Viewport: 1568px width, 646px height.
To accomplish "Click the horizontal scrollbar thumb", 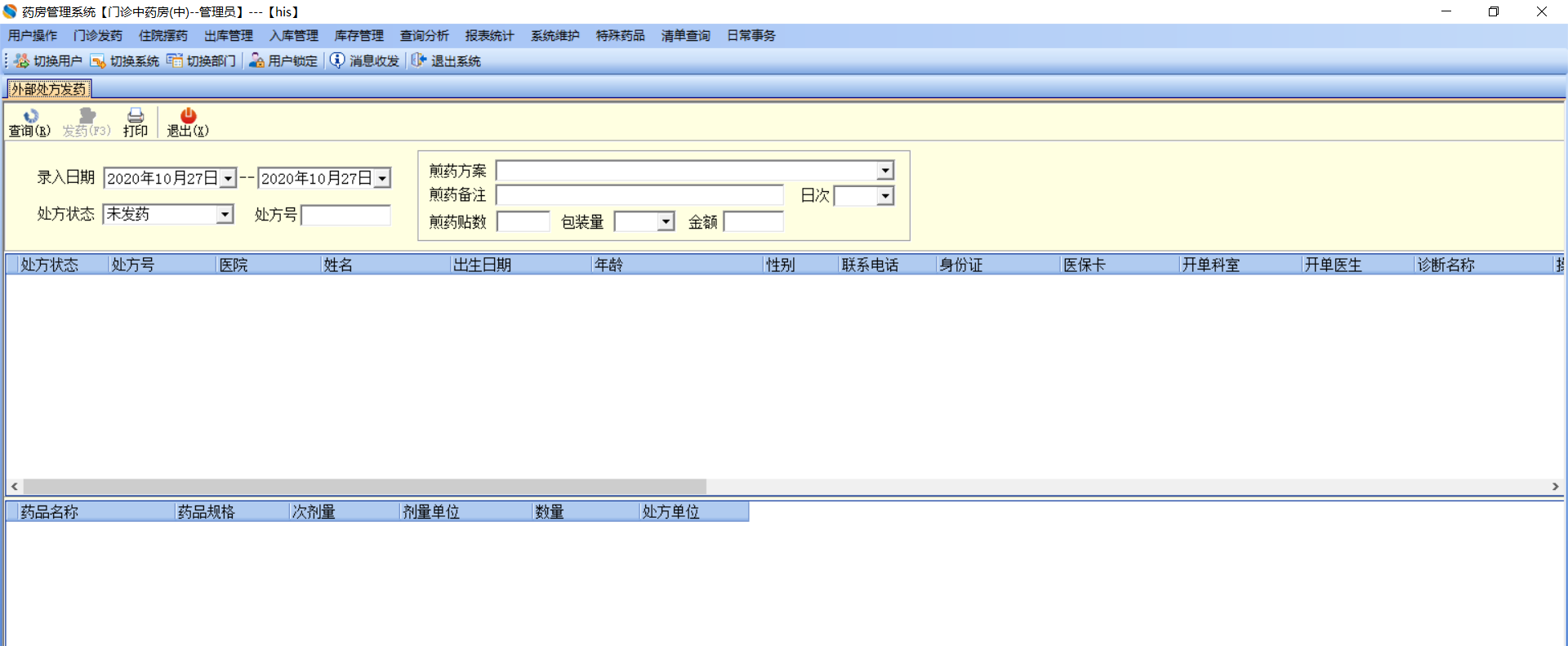I will click(x=364, y=487).
